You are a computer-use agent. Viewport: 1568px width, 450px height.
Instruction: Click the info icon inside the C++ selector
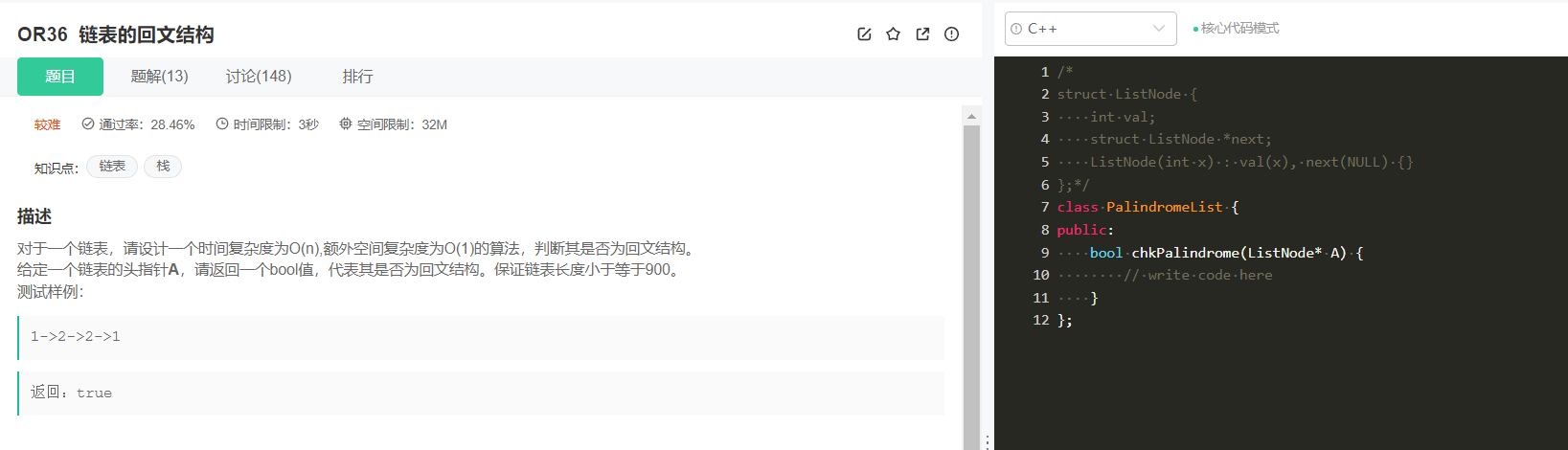(x=1016, y=29)
